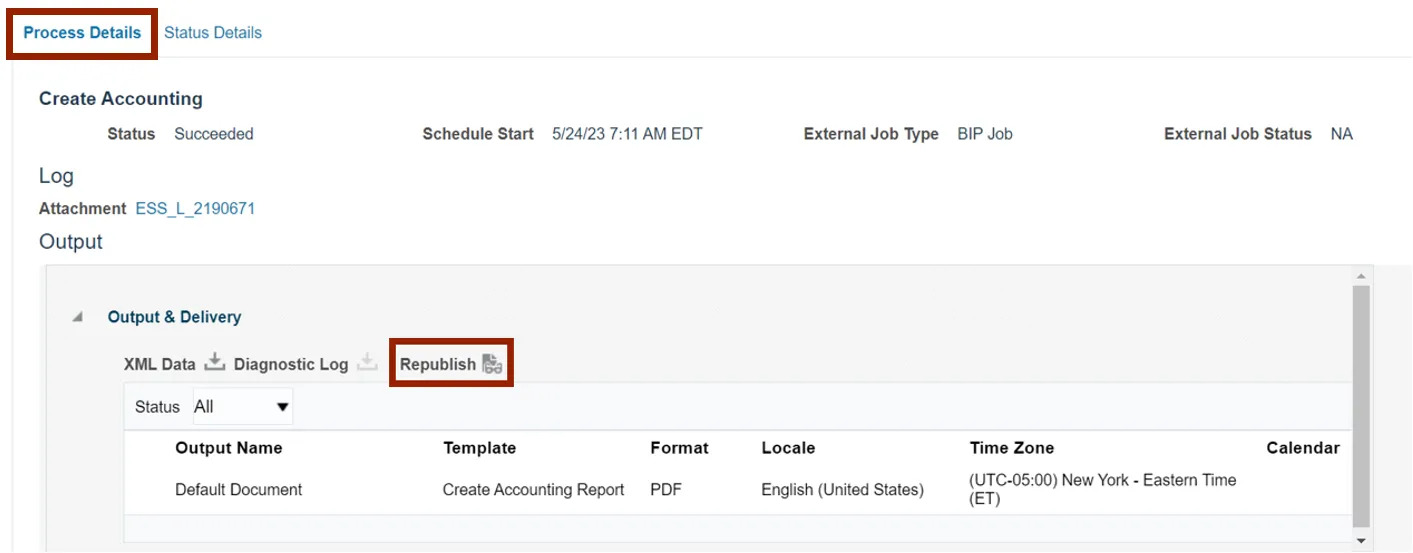Image resolution: width=1413 pixels, height=553 pixels.
Task: Click the Republish text label
Action: coord(437,364)
